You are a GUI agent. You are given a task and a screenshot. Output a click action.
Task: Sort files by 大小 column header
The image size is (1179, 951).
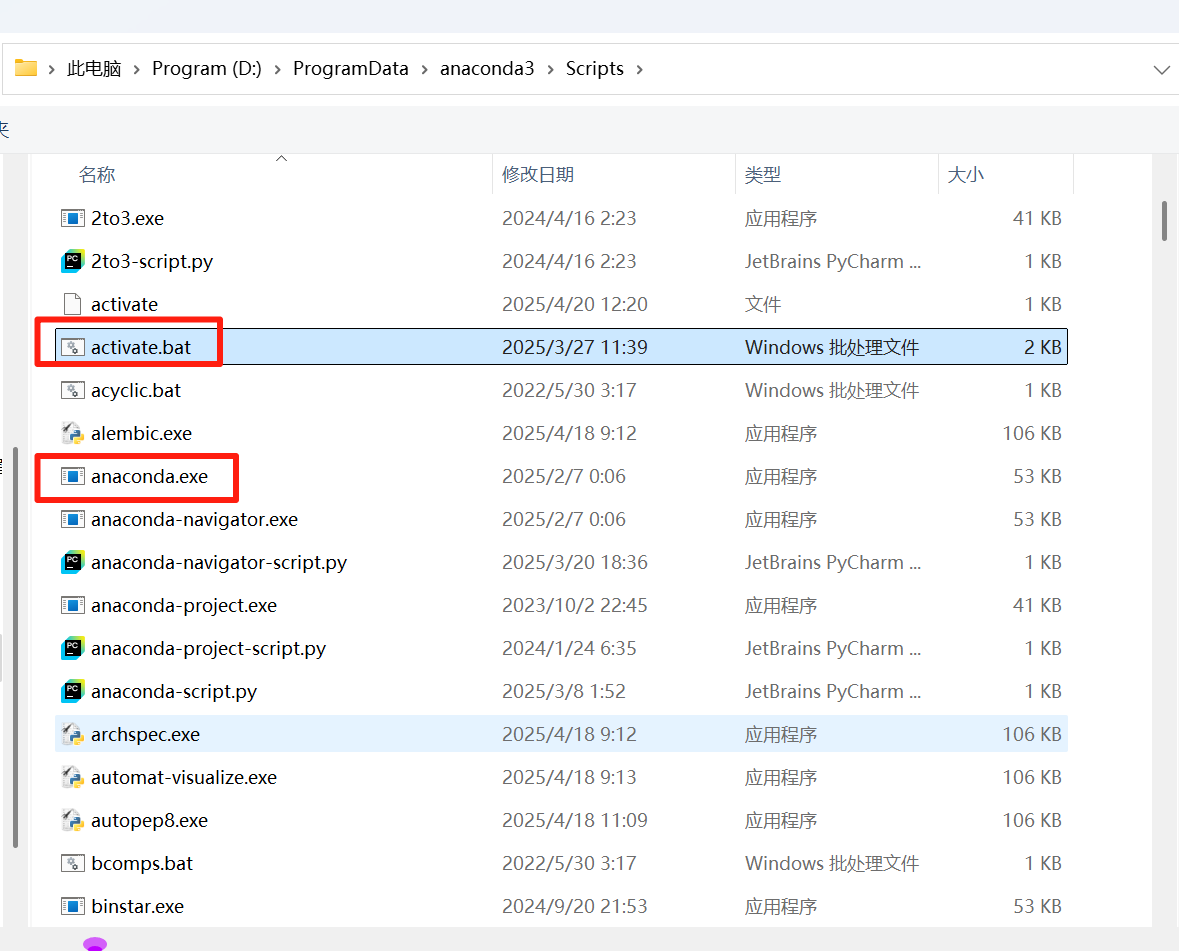coord(965,174)
